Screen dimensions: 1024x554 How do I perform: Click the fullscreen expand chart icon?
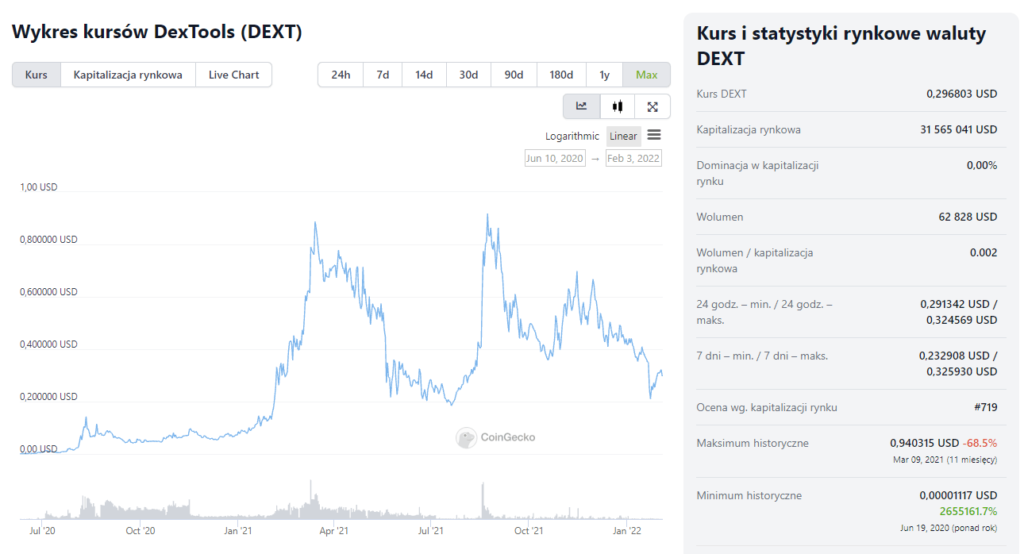tap(652, 106)
